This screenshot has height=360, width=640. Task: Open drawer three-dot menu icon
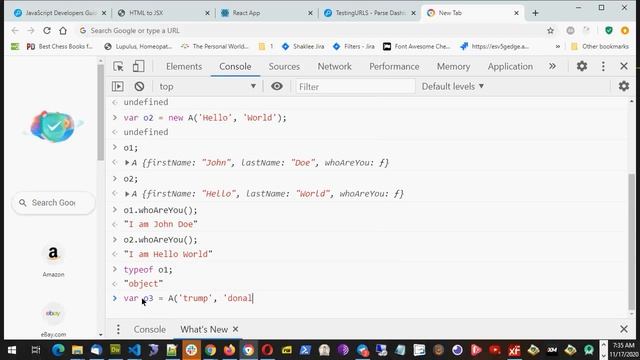tap(118, 329)
